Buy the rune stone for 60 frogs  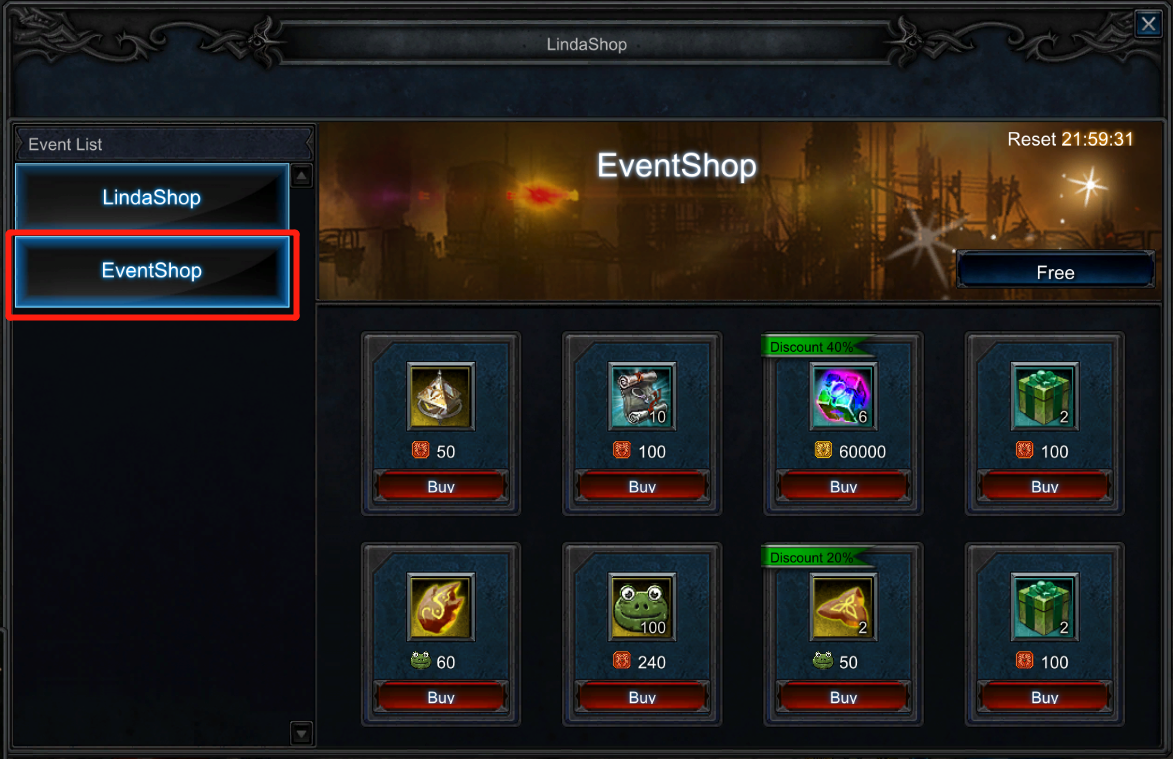441,698
